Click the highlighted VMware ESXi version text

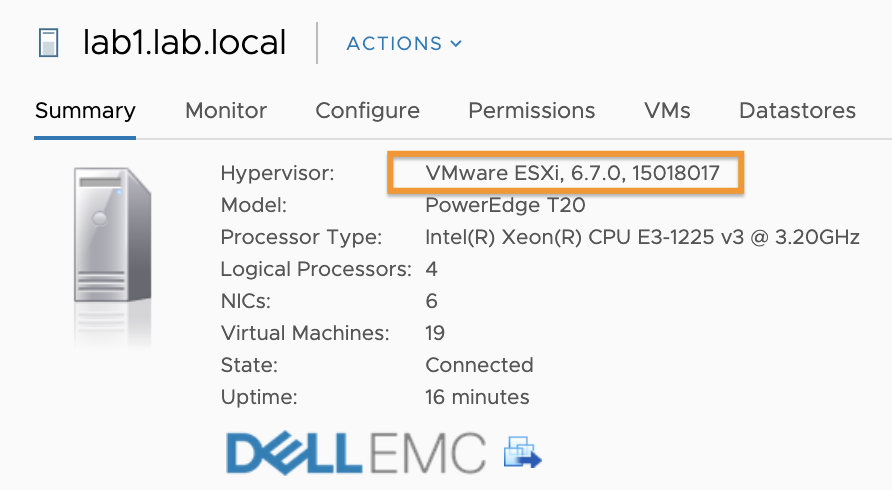(x=572, y=172)
